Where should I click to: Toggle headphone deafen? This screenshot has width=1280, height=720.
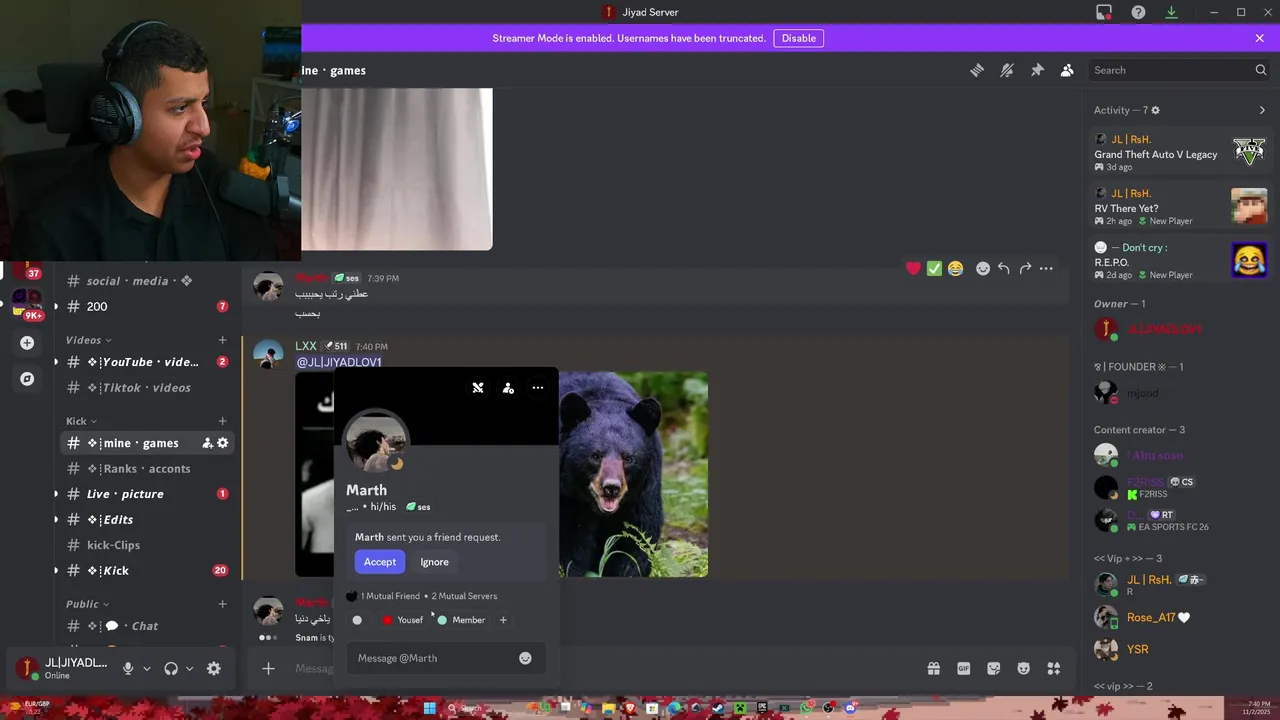point(171,668)
